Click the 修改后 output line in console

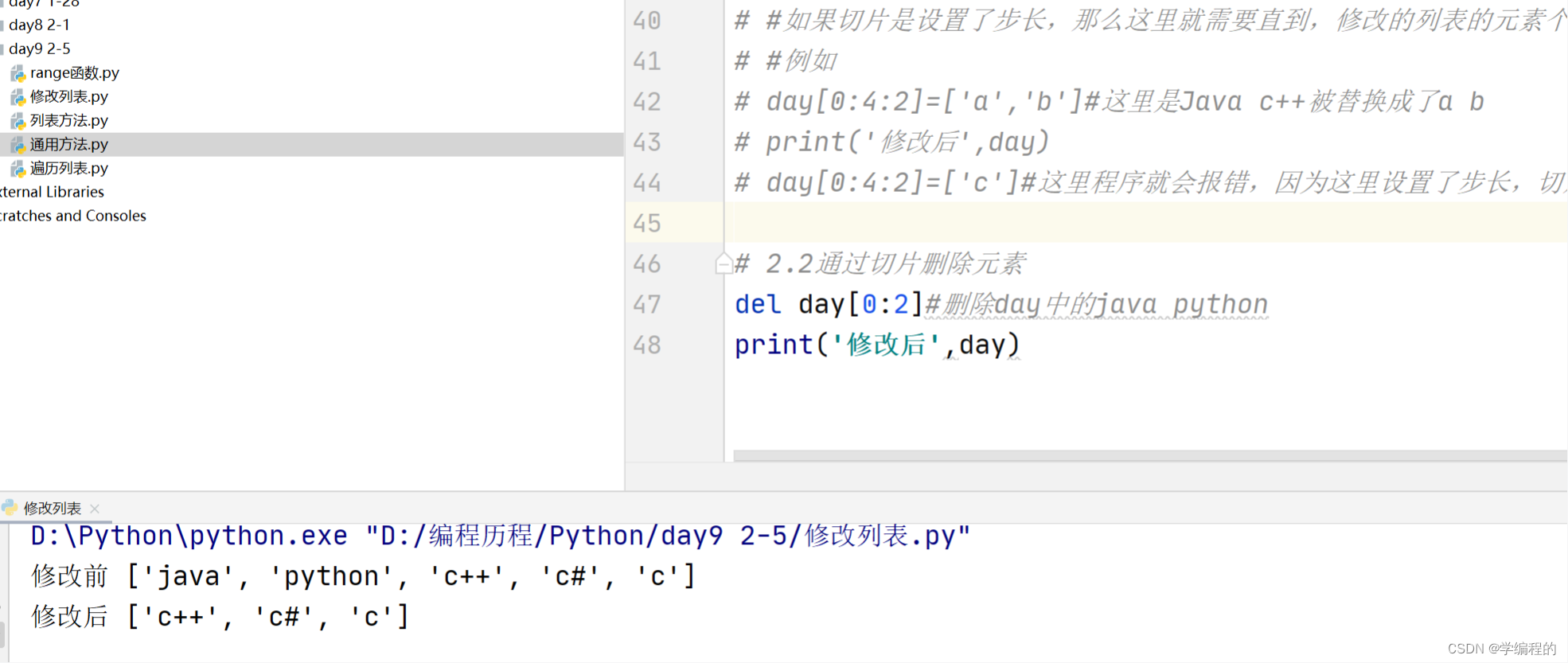pos(220,617)
